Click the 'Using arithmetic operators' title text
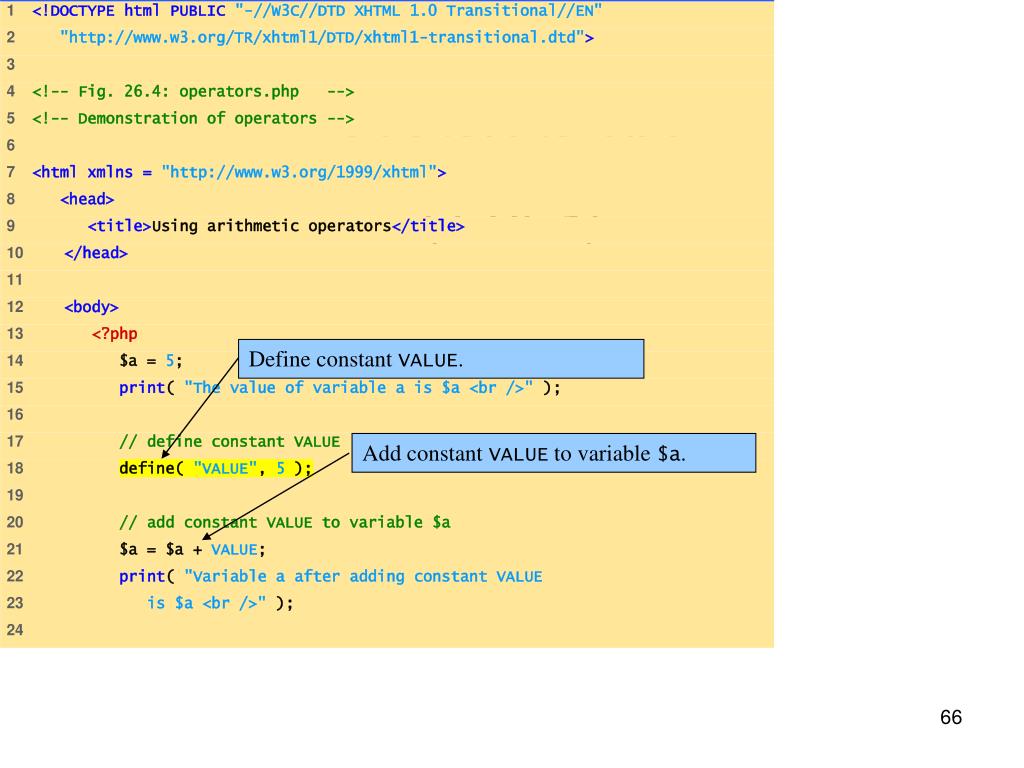The image size is (1024, 768). [x=271, y=226]
